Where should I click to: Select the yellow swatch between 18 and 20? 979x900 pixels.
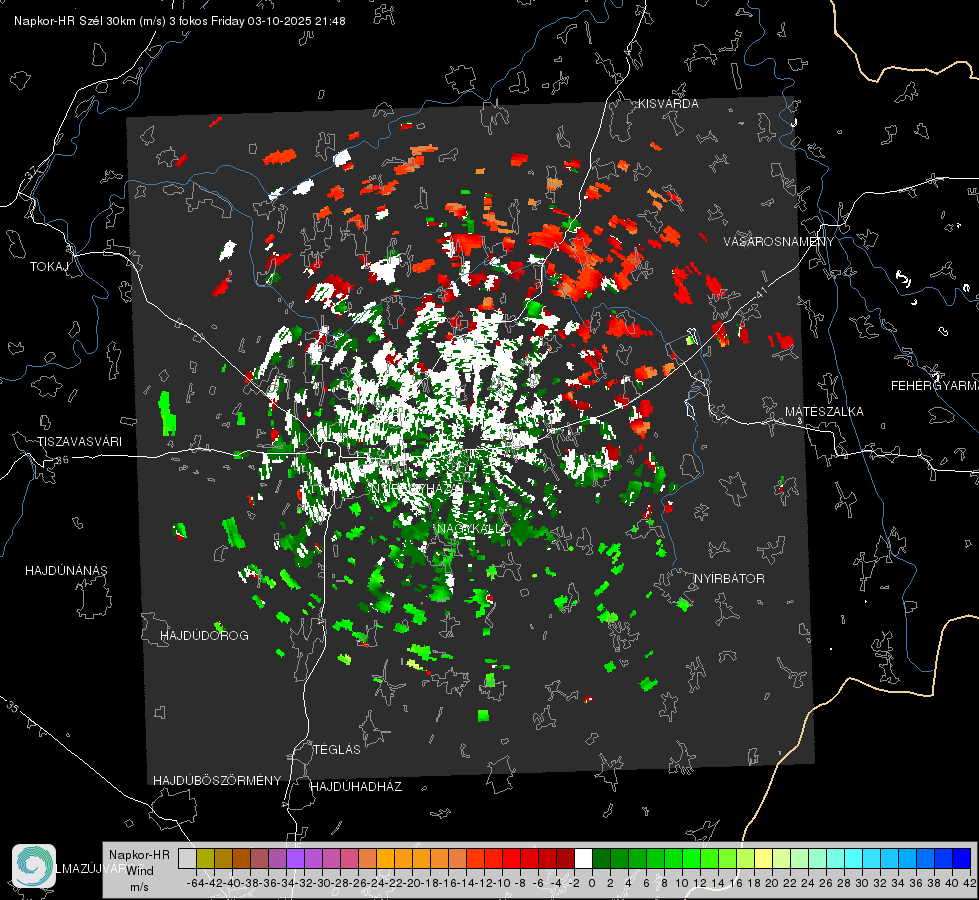point(763,858)
